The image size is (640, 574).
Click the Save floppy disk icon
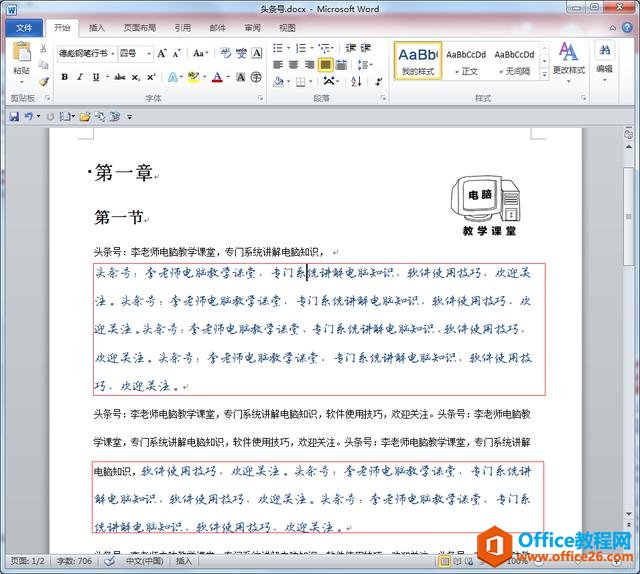[14, 117]
